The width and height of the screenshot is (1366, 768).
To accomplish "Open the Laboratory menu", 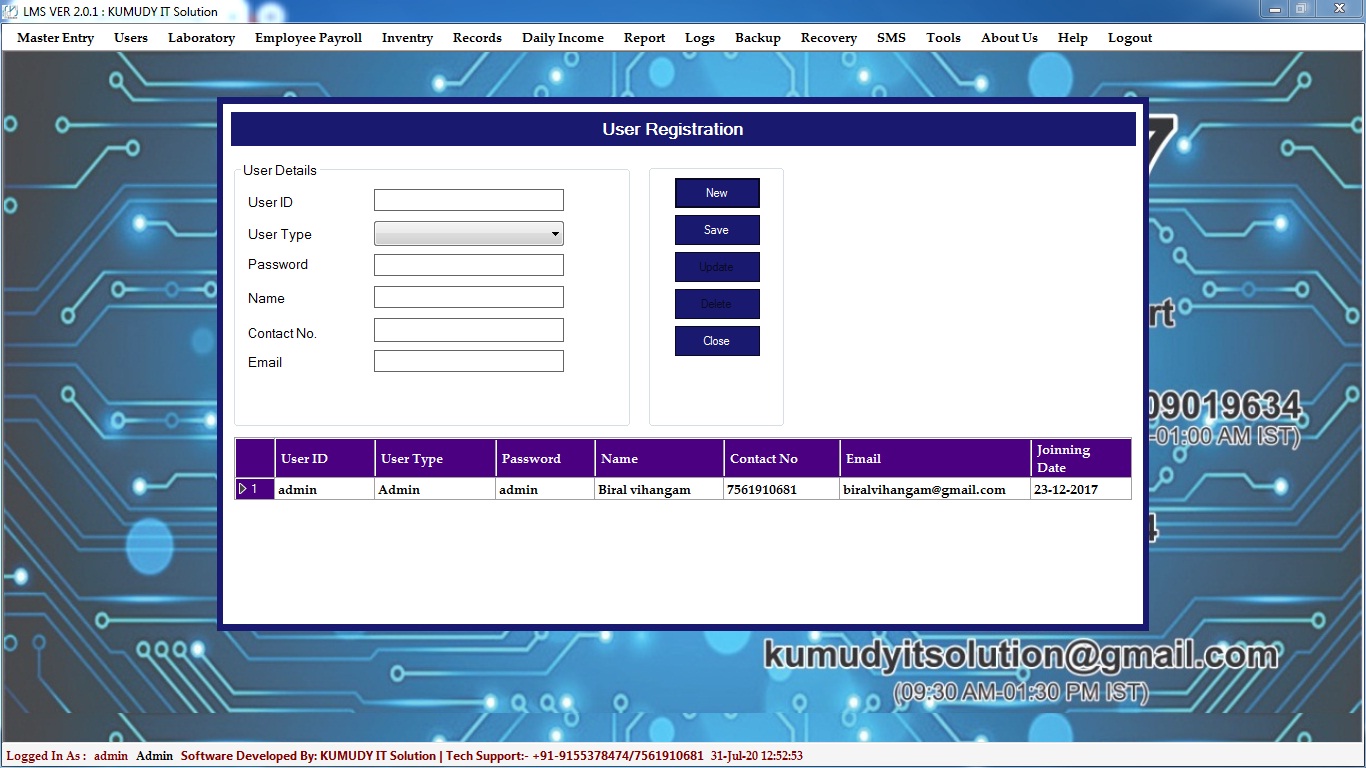I will click(x=201, y=38).
